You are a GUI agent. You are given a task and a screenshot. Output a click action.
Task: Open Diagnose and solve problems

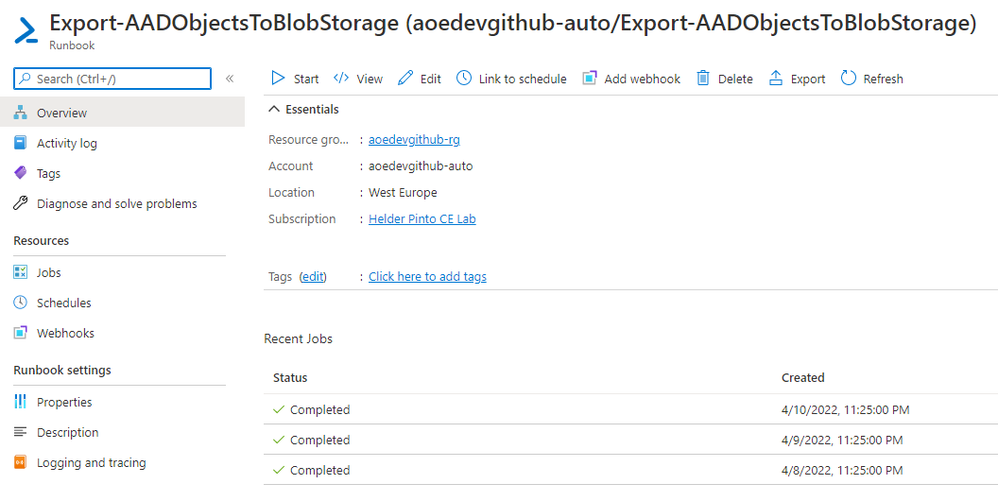click(117, 204)
